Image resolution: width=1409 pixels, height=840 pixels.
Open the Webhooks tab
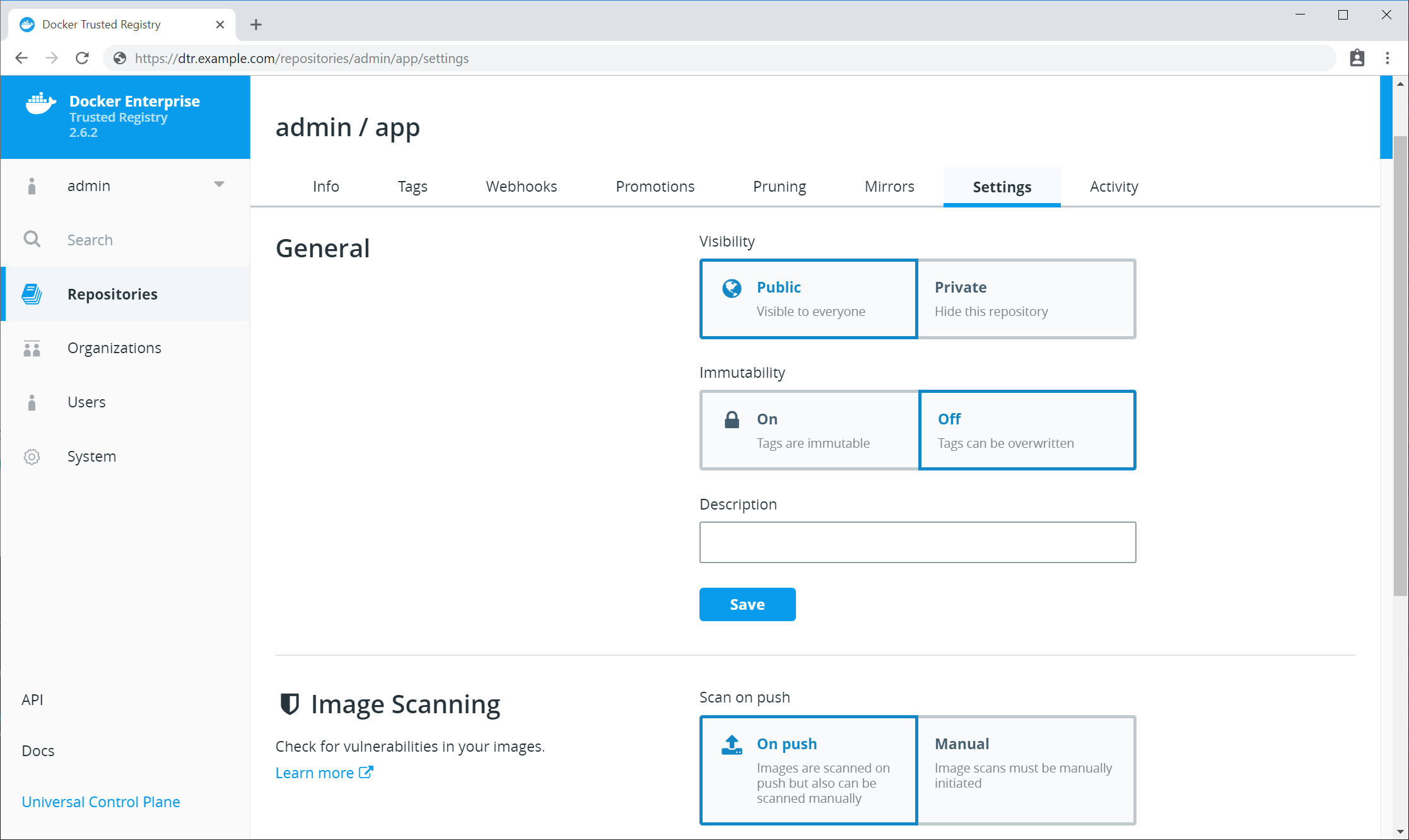[x=521, y=187]
